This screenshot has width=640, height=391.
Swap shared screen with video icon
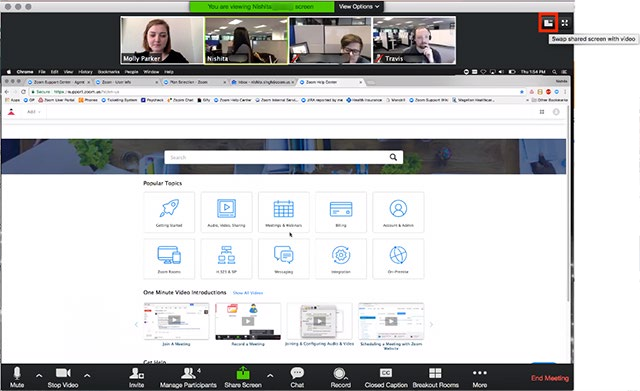pyautogui.click(x=548, y=23)
